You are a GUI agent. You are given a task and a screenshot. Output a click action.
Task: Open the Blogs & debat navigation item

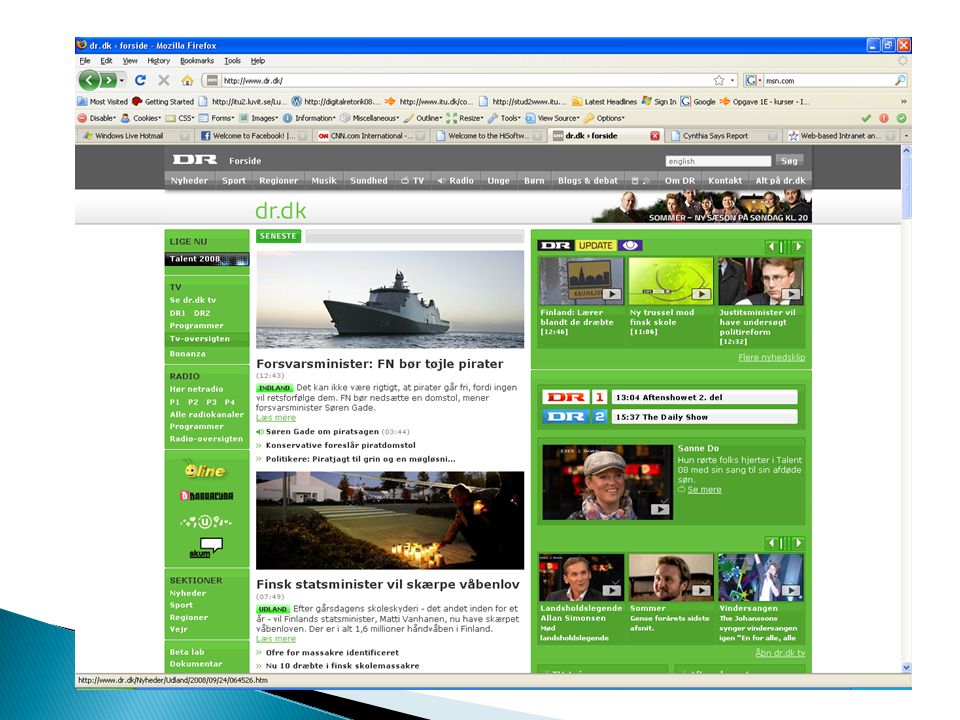point(588,181)
